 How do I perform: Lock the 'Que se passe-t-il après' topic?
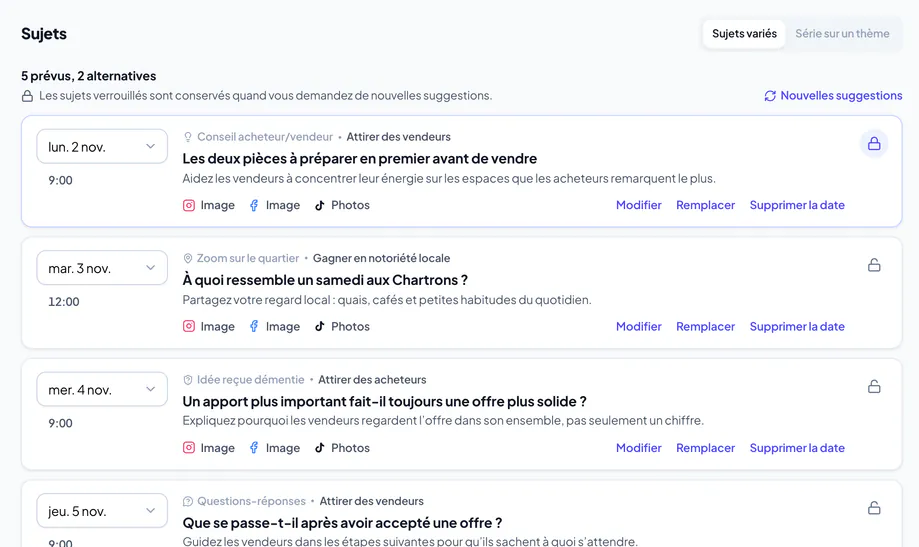tap(874, 508)
